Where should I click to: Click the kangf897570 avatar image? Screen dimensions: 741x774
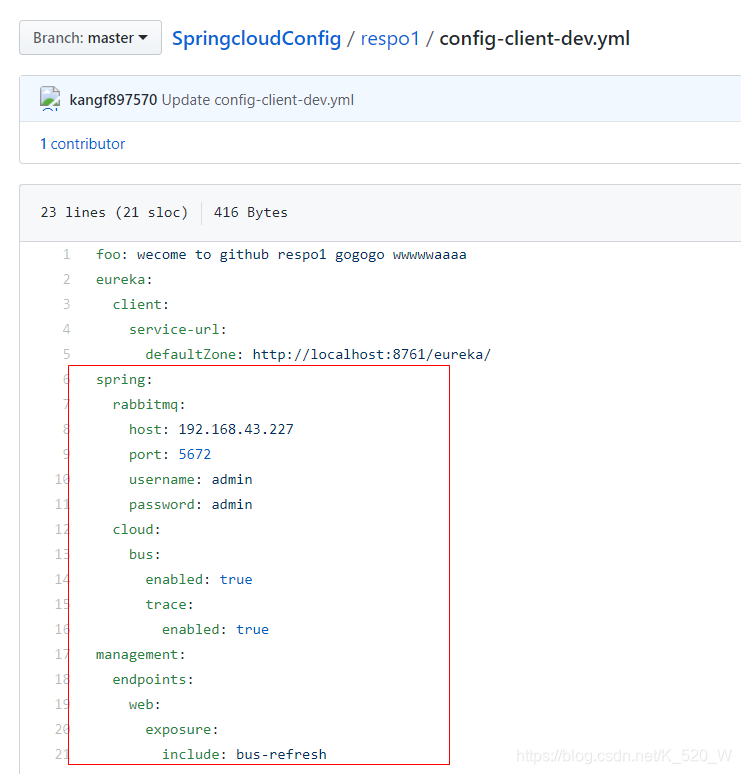click(50, 99)
